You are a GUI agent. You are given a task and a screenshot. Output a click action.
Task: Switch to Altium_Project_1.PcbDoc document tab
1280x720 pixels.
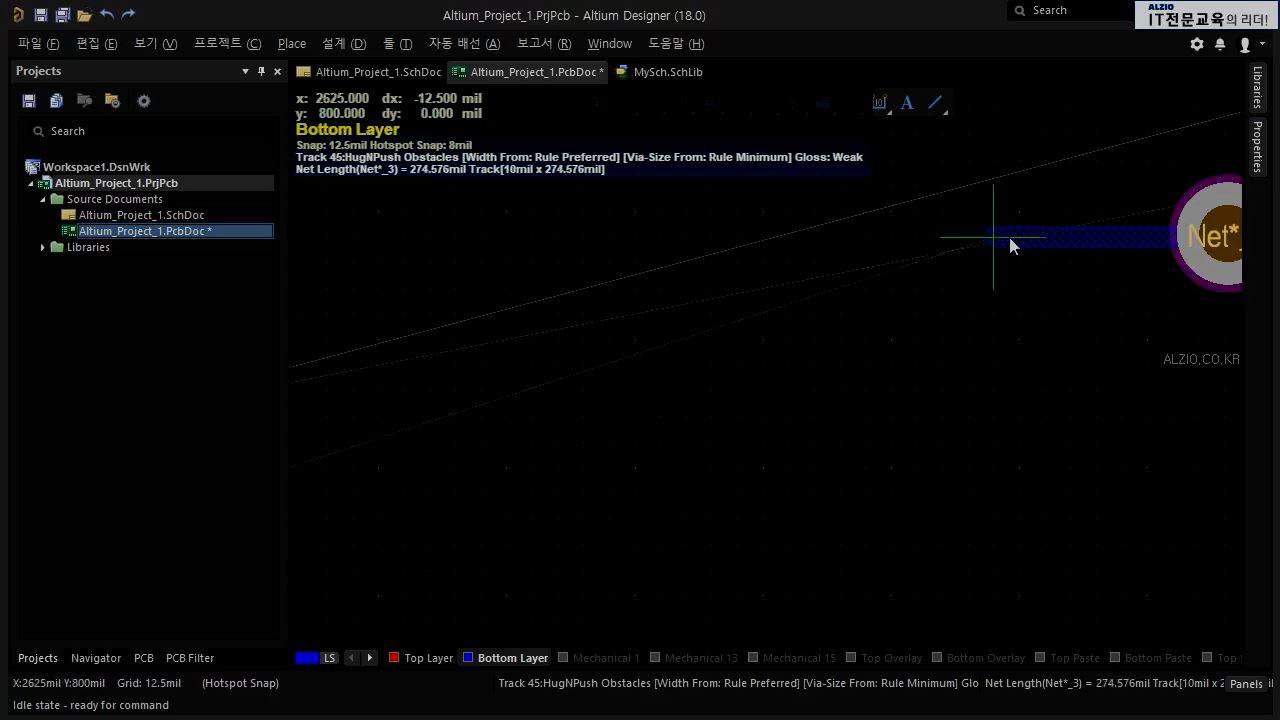pyautogui.click(x=528, y=72)
